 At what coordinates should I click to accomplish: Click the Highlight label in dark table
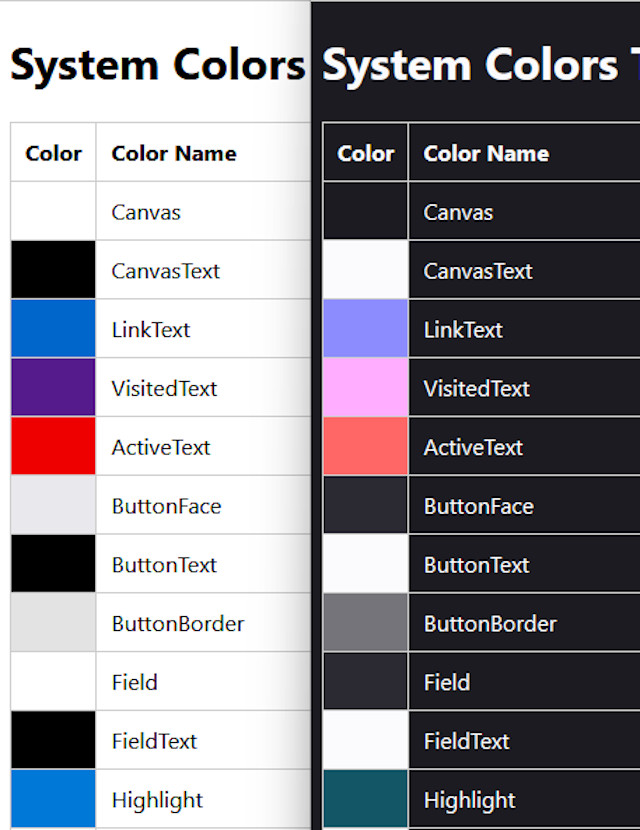pos(470,800)
